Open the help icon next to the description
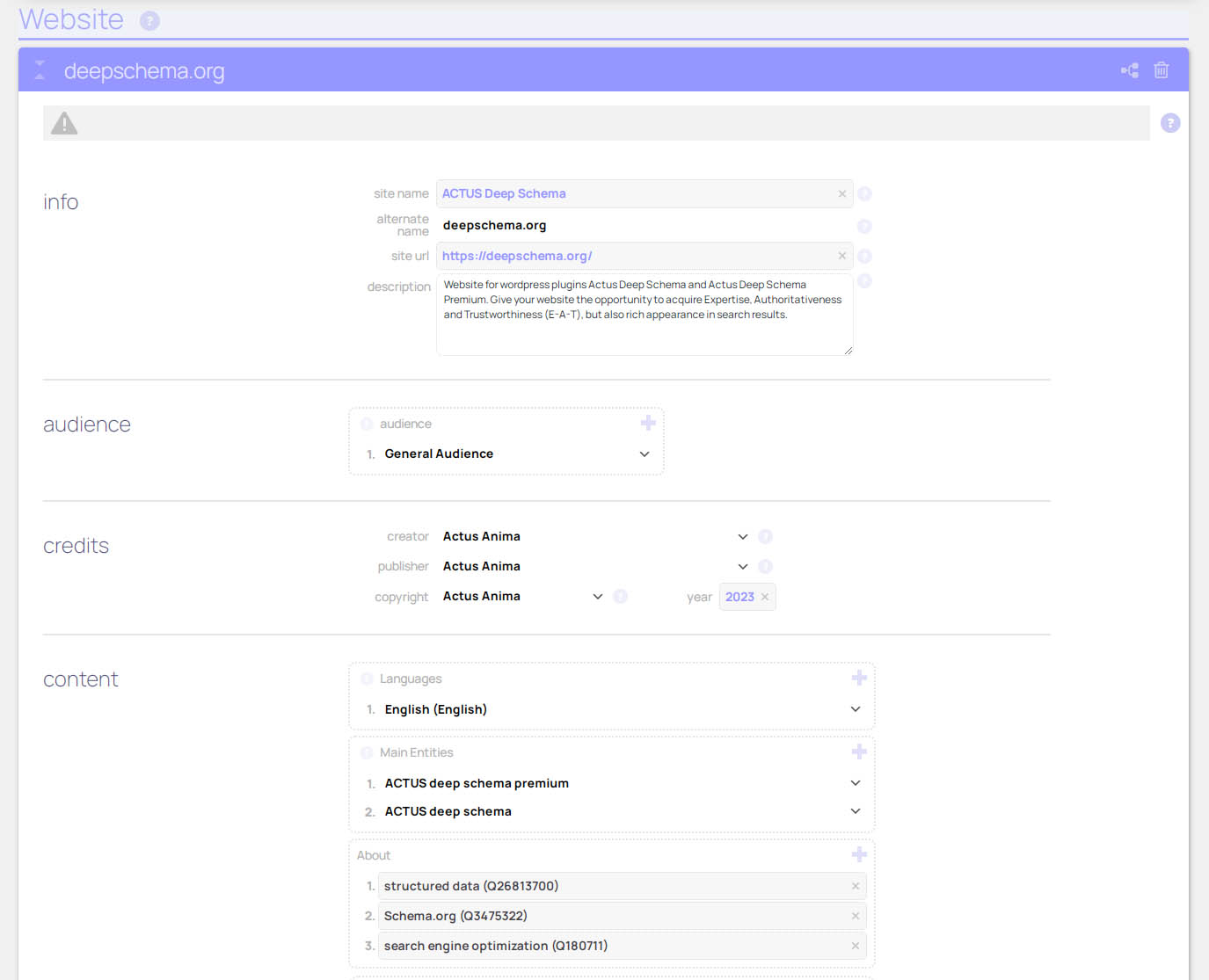Screen dimensions: 1209x980 coord(864,280)
